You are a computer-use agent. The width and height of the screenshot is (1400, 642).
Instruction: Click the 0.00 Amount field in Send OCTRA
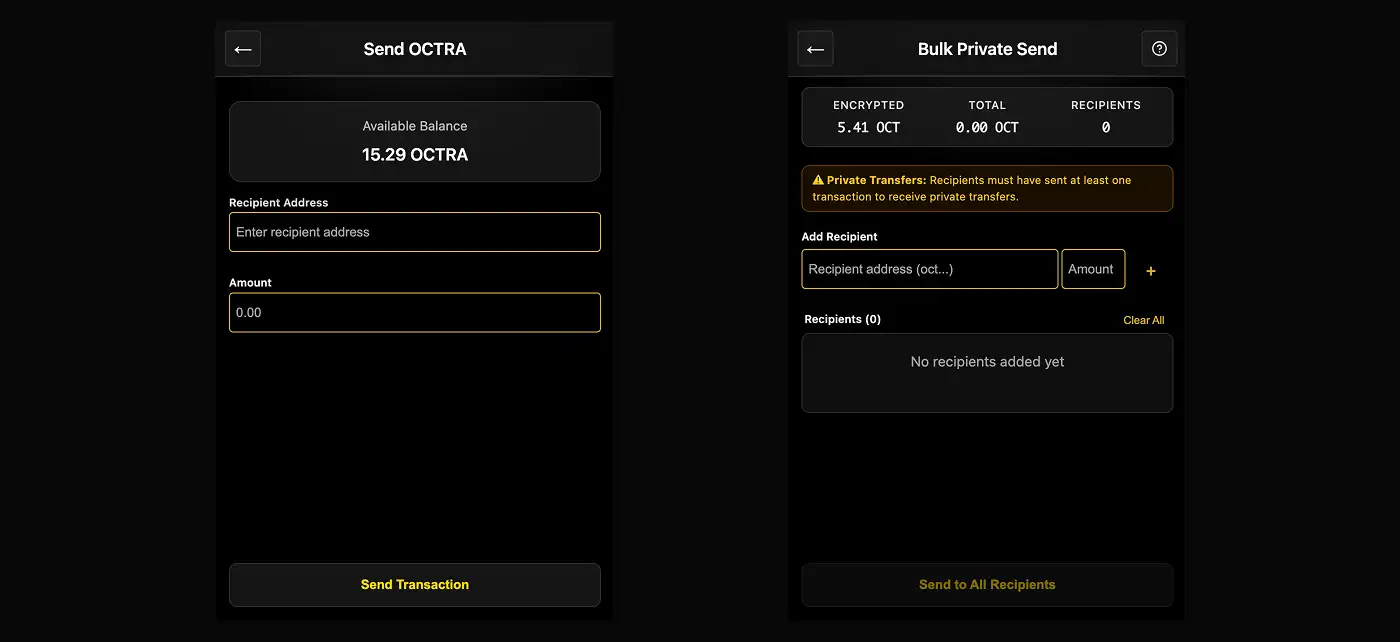coord(414,312)
